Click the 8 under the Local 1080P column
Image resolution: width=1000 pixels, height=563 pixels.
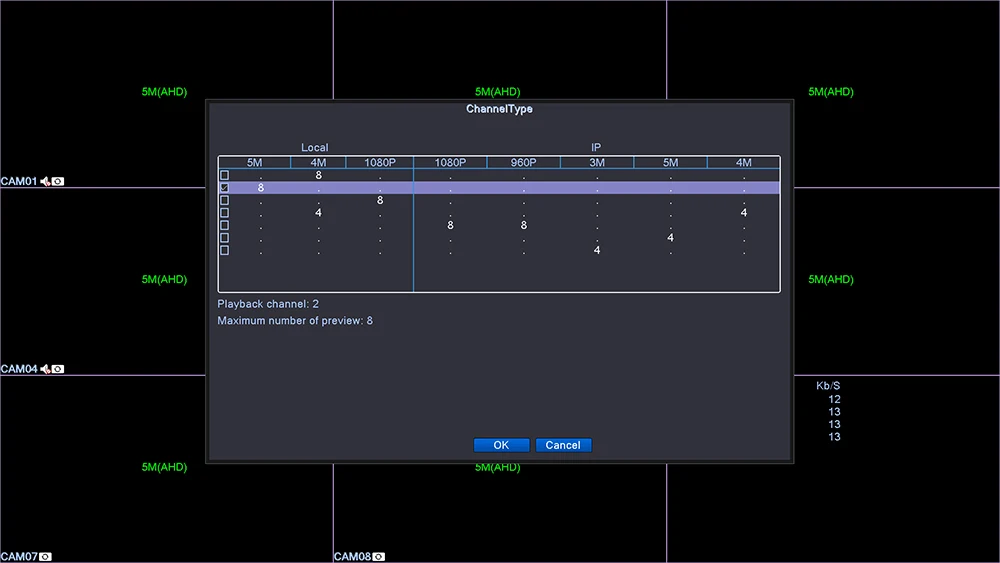coord(380,200)
